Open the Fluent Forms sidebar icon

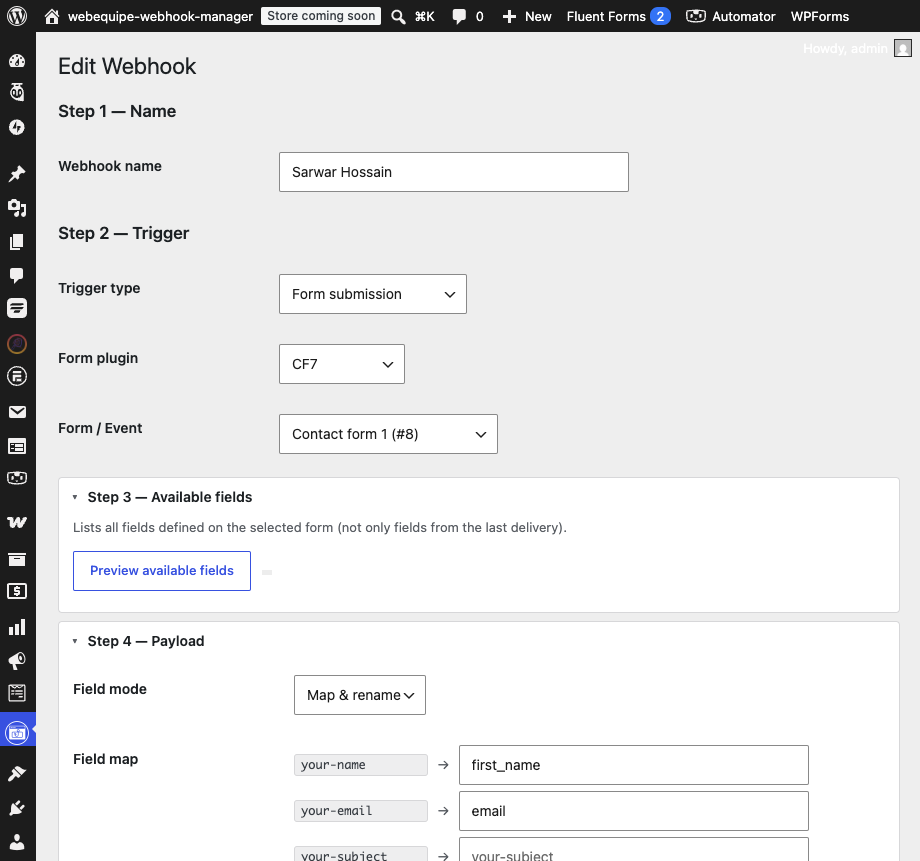17,308
